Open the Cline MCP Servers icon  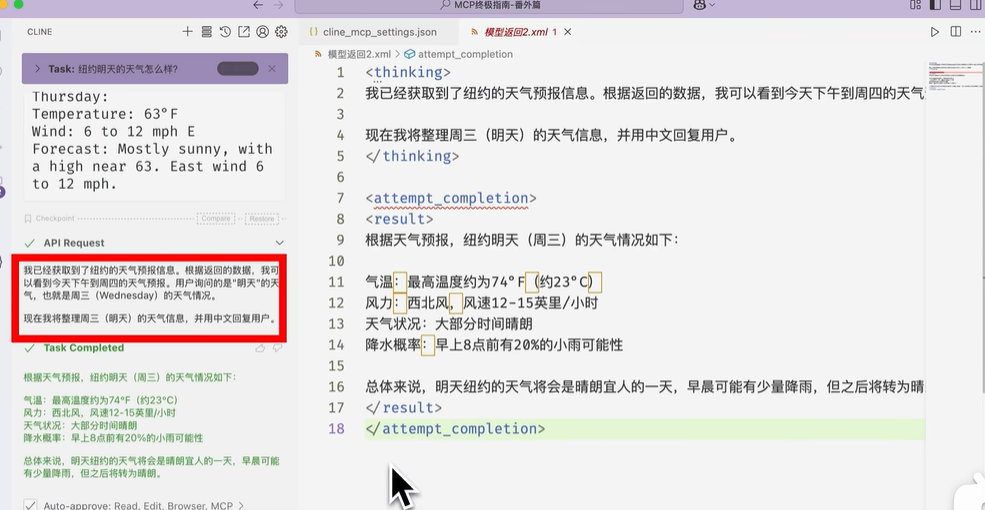[206, 31]
